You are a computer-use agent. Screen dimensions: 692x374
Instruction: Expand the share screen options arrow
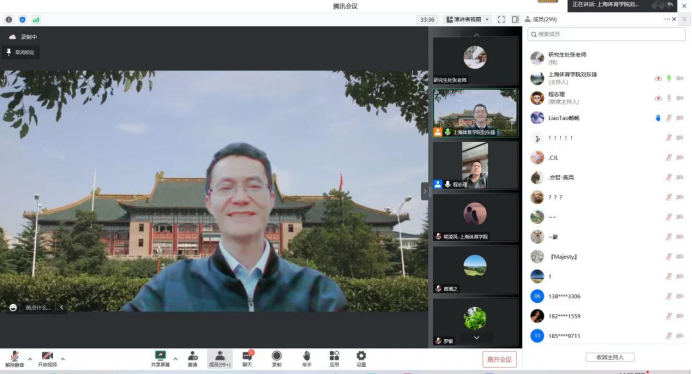click(175, 359)
